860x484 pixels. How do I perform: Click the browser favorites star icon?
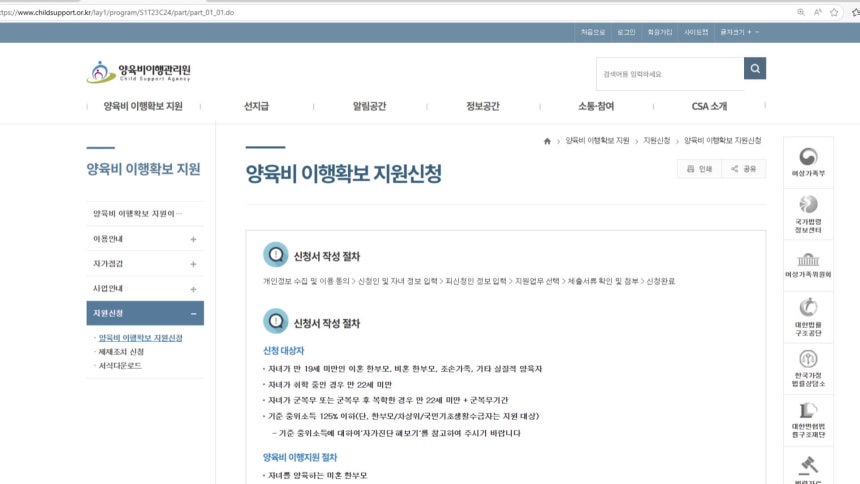pos(834,12)
